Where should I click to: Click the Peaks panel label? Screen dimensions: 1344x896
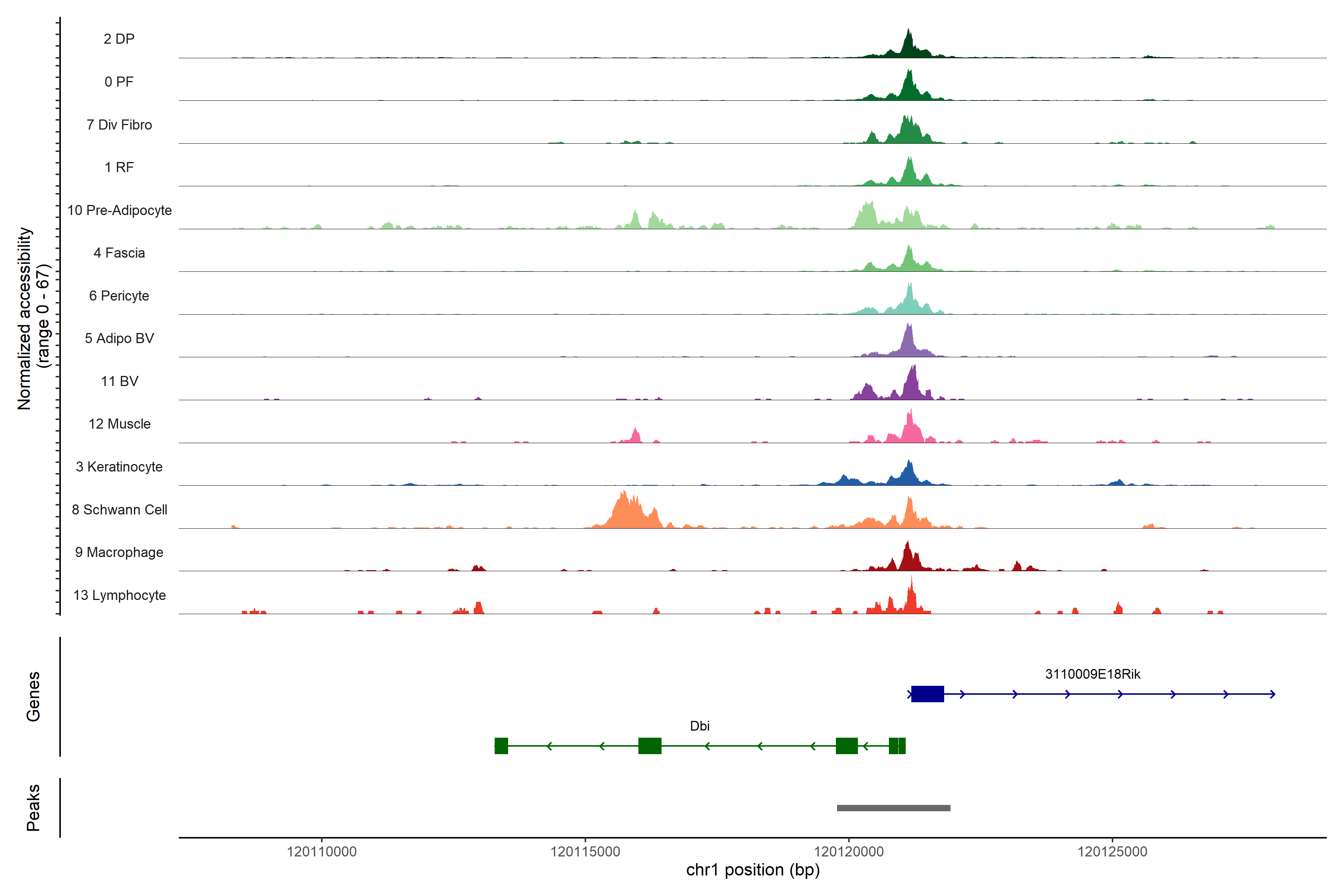click(33, 808)
